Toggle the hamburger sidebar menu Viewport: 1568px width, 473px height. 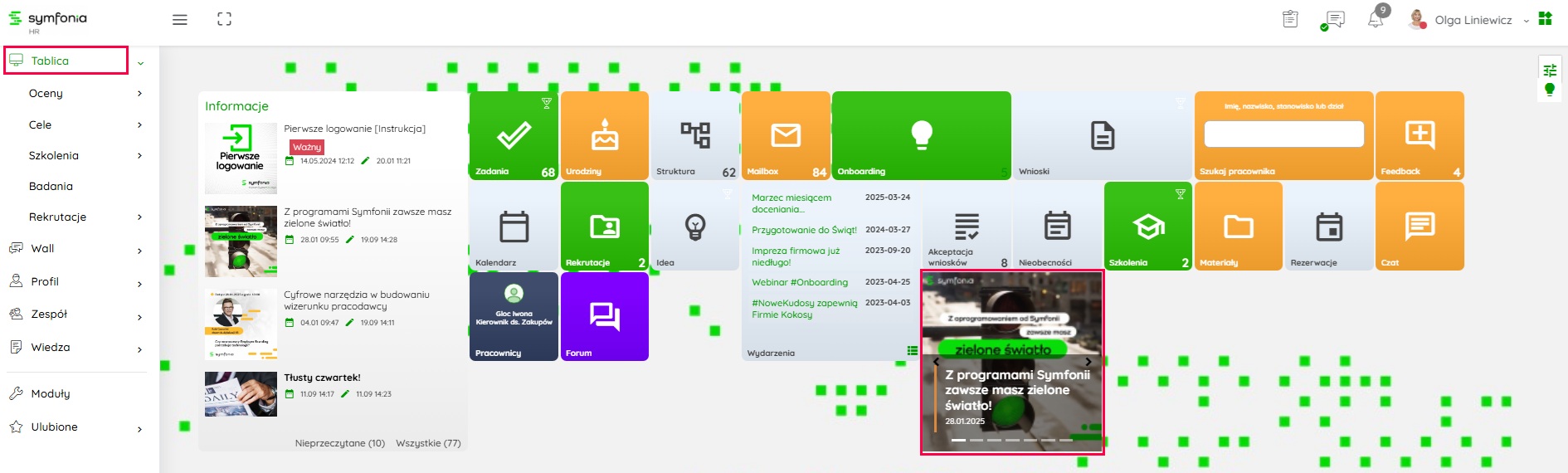(179, 20)
